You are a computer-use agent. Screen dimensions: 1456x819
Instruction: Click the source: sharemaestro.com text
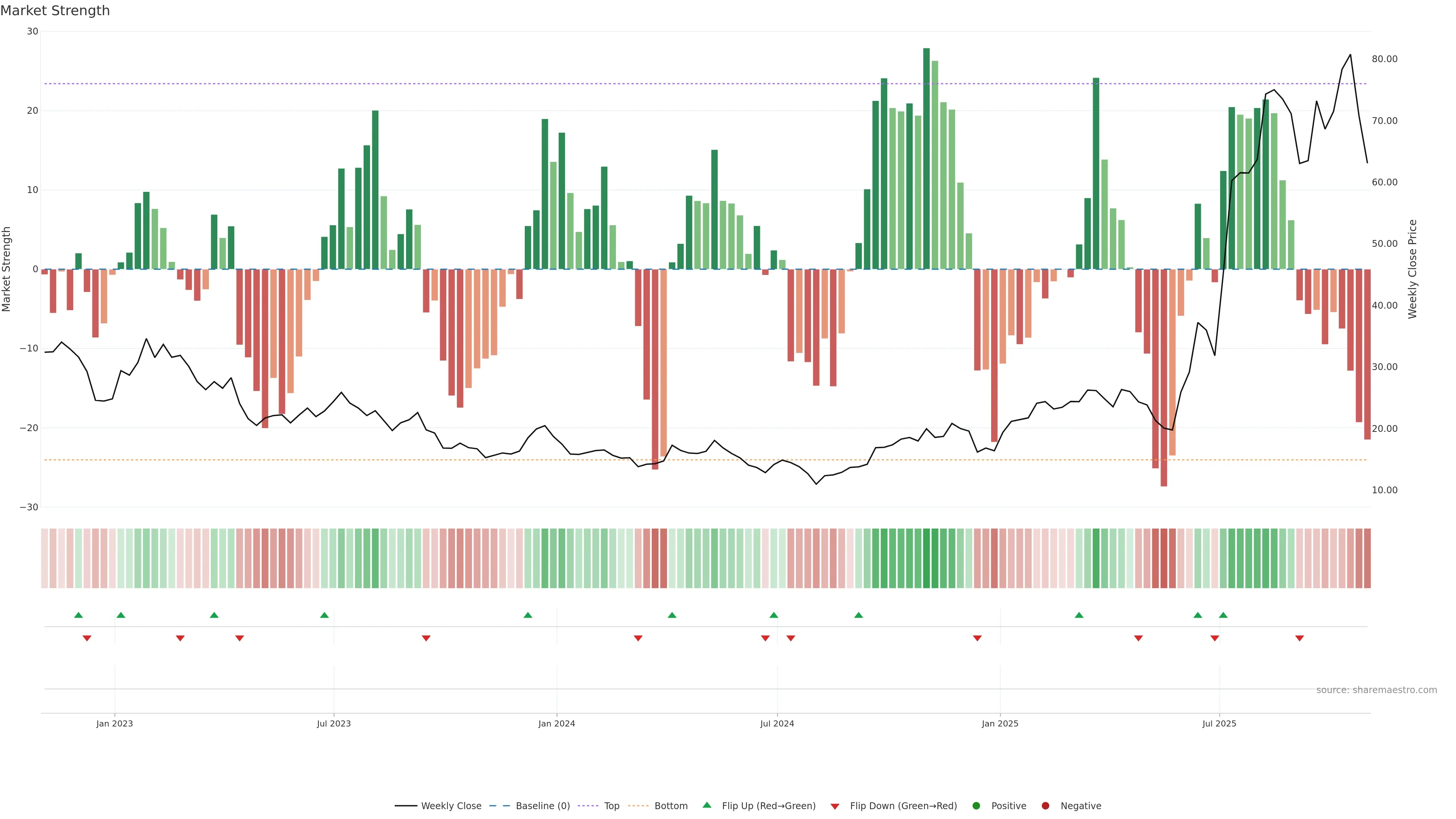[x=1376, y=690]
